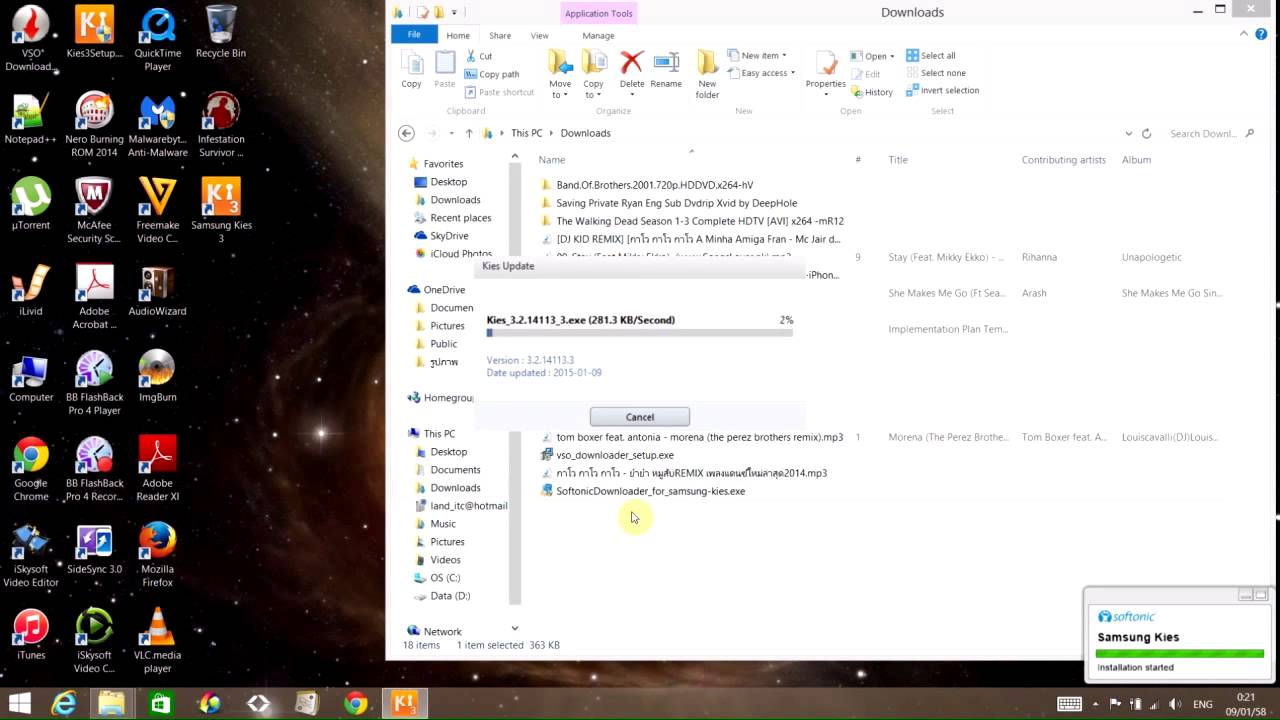The height and width of the screenshot is (720, 1280).
Task: Refresh the Downloads folder view
Action: click(x=1147, y=133)
